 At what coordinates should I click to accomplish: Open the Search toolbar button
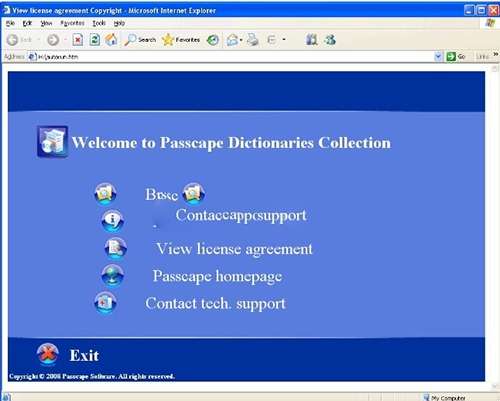[140, 40]
